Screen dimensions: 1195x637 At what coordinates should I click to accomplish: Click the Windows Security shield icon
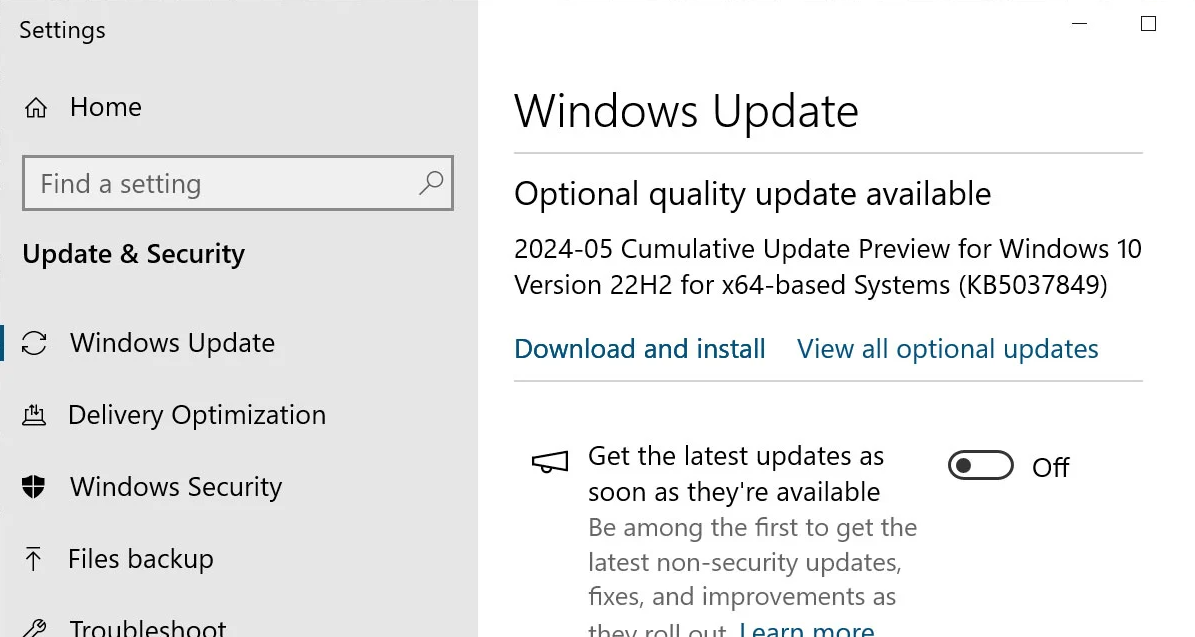click(35, 488)
